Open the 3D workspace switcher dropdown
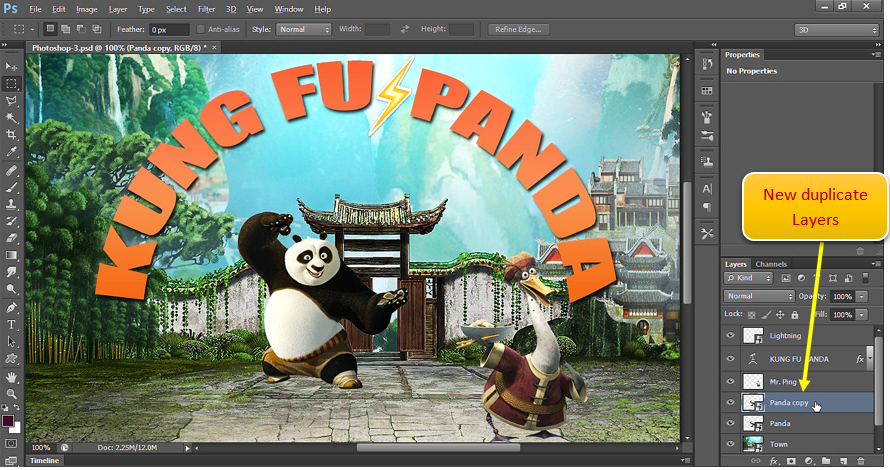The width and height of the screenshot is (890, 470). click(837, 30)
